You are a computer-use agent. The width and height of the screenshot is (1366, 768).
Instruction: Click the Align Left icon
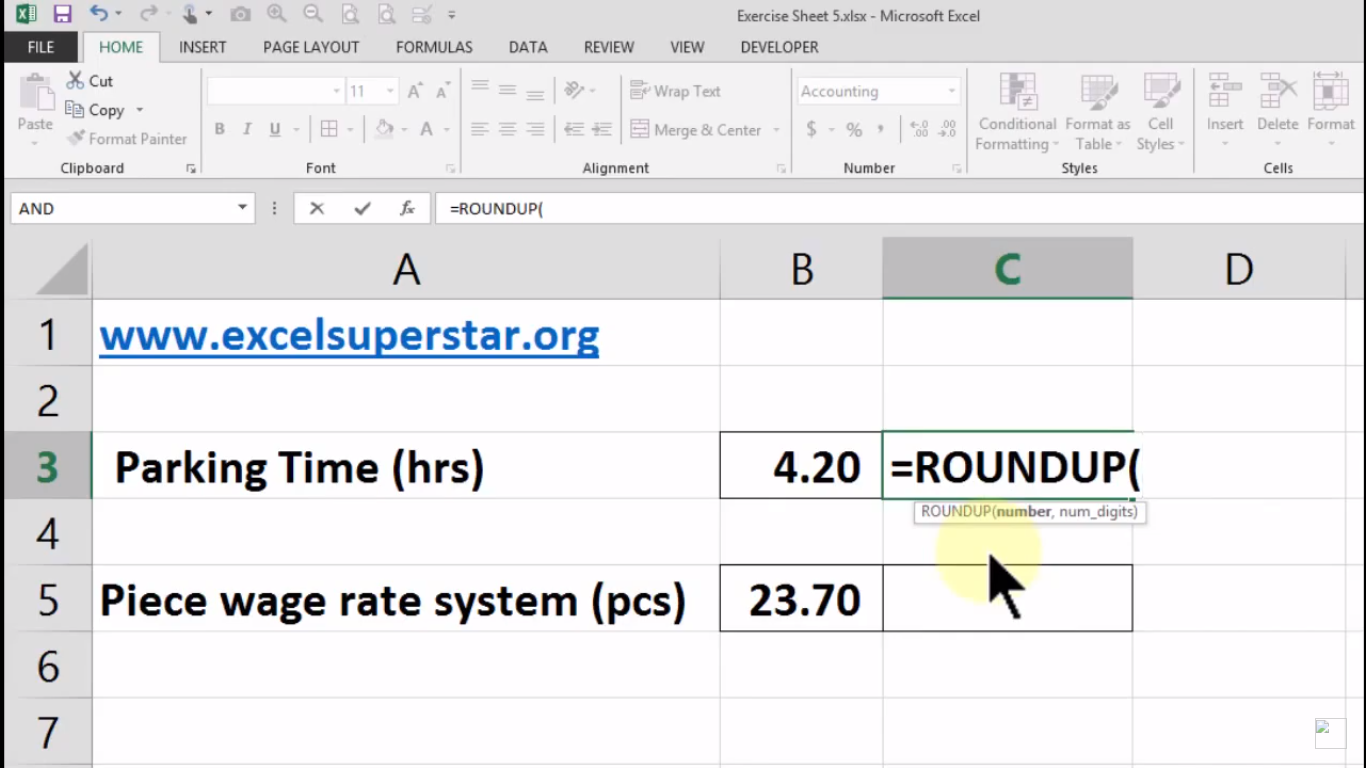click(x=480, y=129)
